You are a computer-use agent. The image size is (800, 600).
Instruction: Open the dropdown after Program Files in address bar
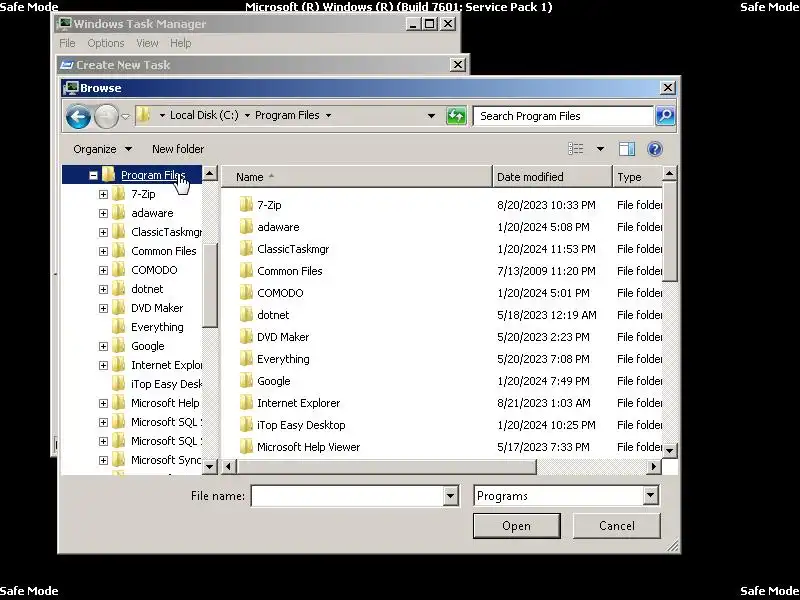pyautogui.click(x=328, y=115)
